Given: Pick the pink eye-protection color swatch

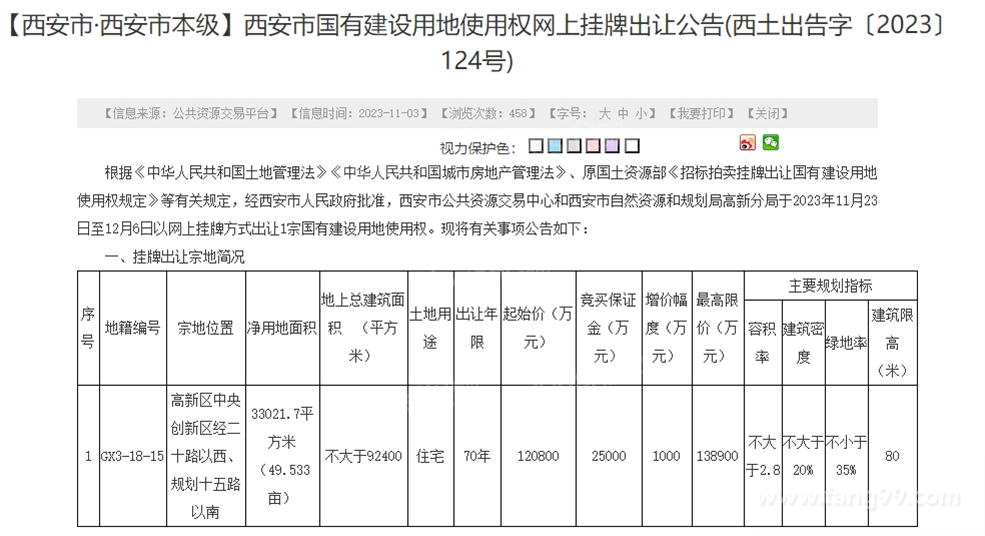Looking at the screenshot, I should (x=593, y=146).
